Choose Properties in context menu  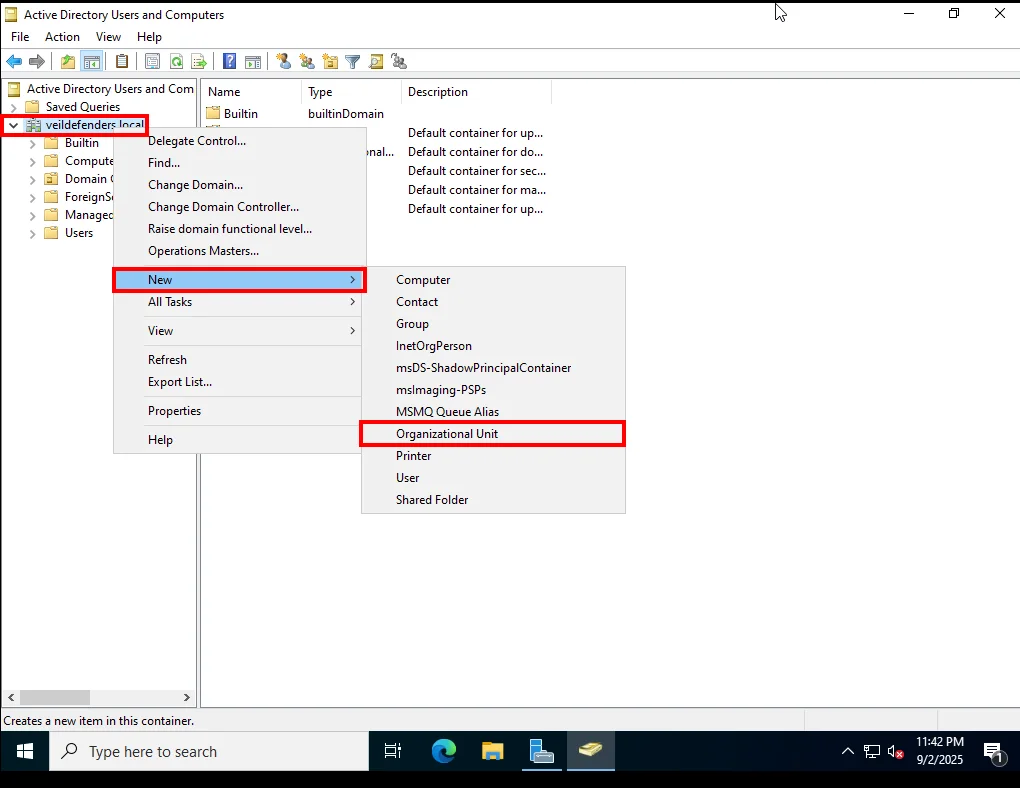[239, 411]
